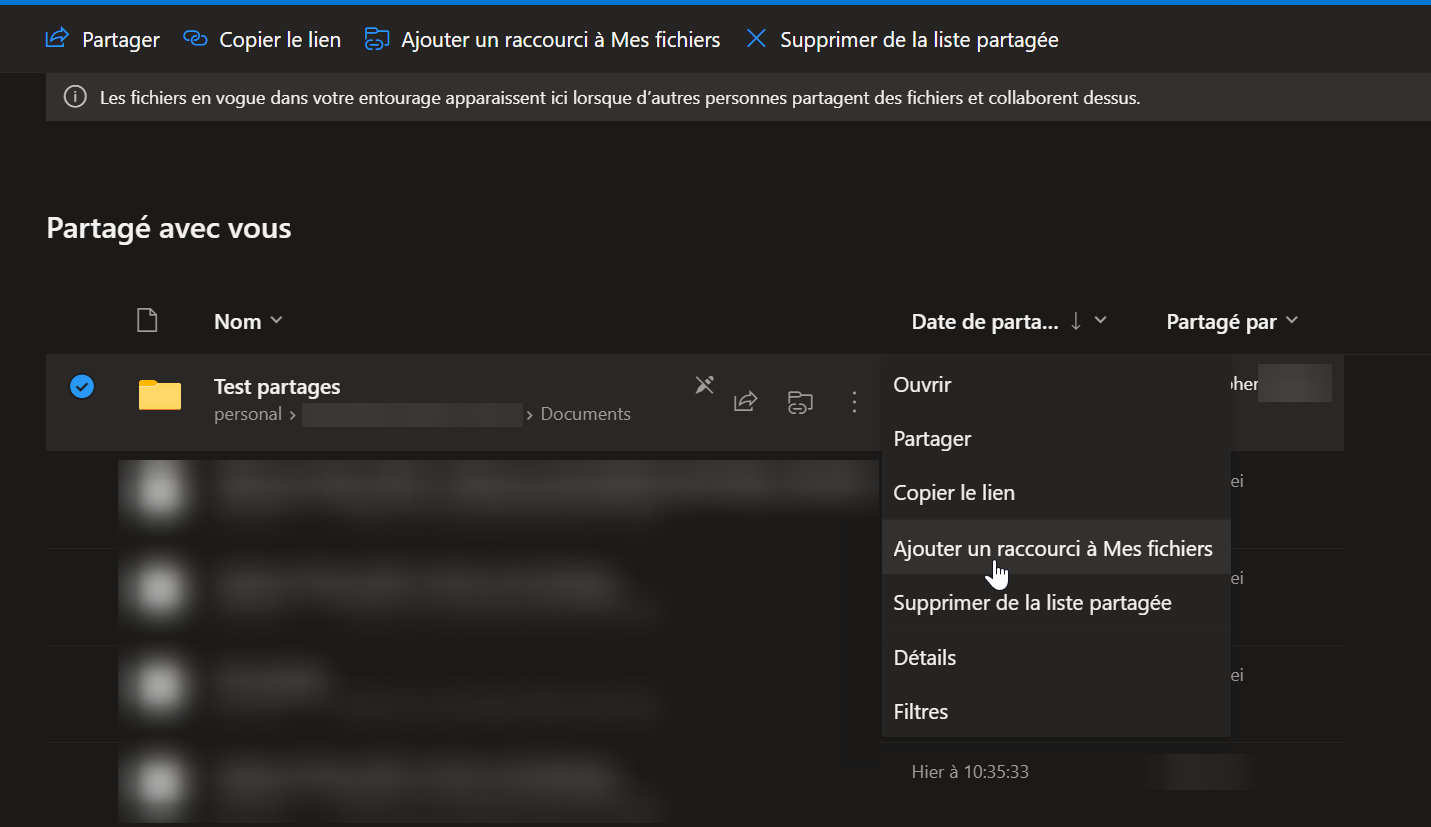
Task: Click the Partager share icon in top toolbar
Action: tap(57, 39)
